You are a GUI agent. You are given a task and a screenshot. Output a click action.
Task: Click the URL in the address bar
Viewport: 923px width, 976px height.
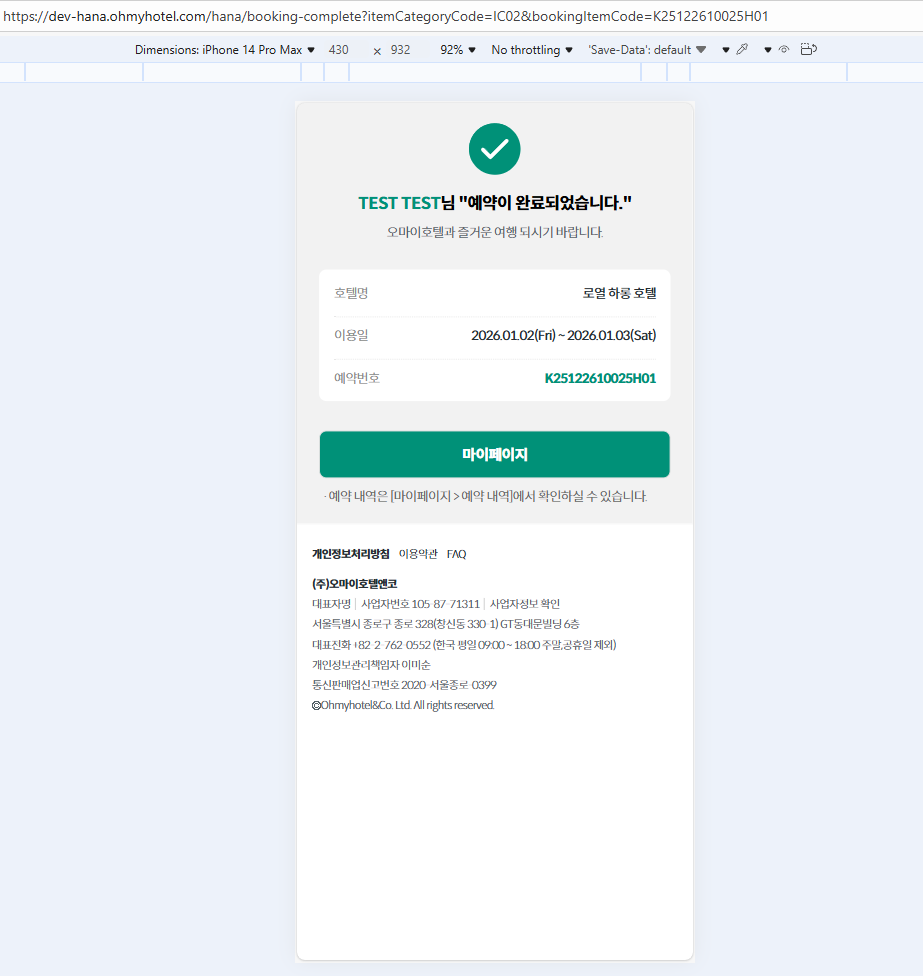pos(386,16)
